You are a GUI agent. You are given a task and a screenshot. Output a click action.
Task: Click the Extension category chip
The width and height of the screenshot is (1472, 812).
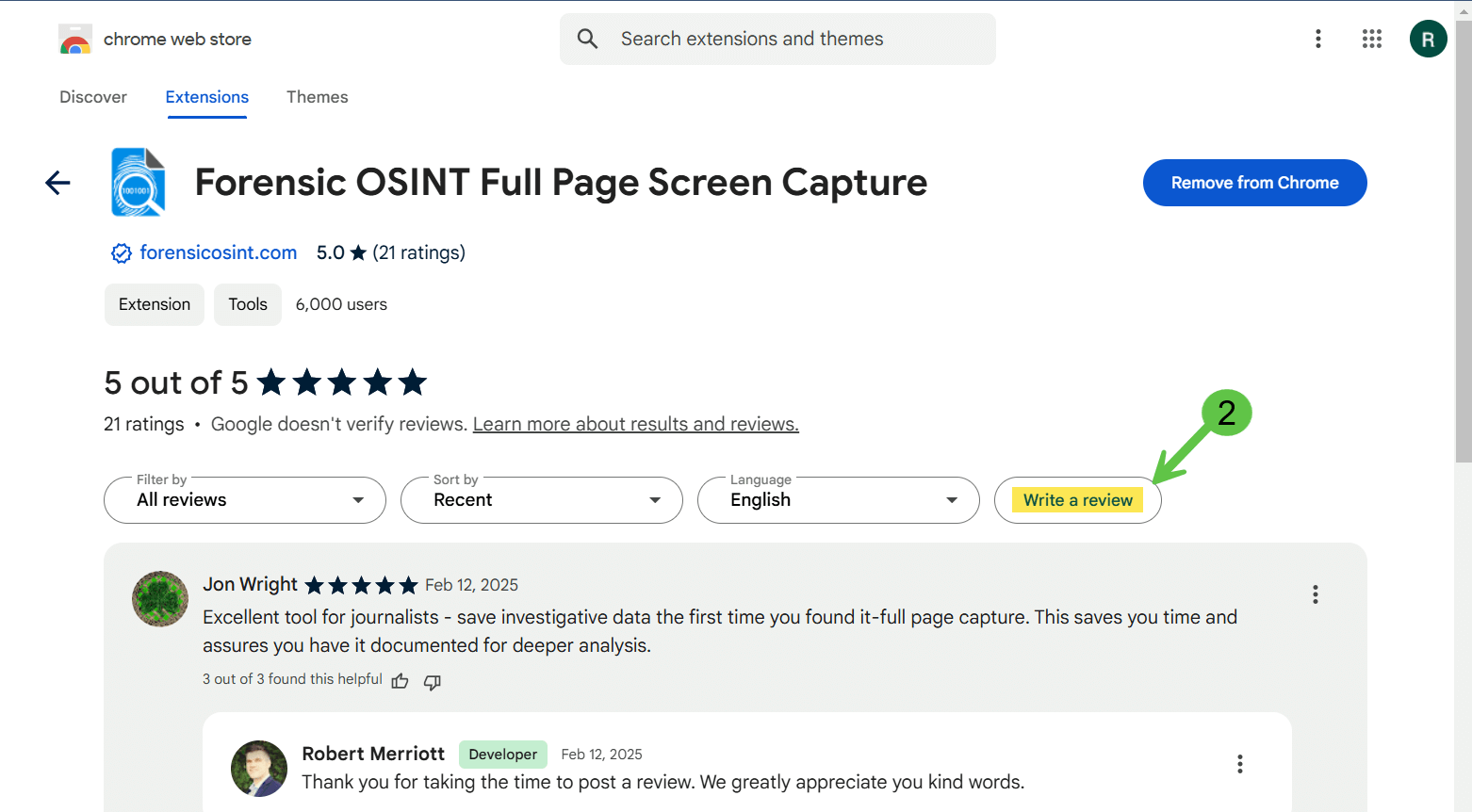(x=155, y=304)
